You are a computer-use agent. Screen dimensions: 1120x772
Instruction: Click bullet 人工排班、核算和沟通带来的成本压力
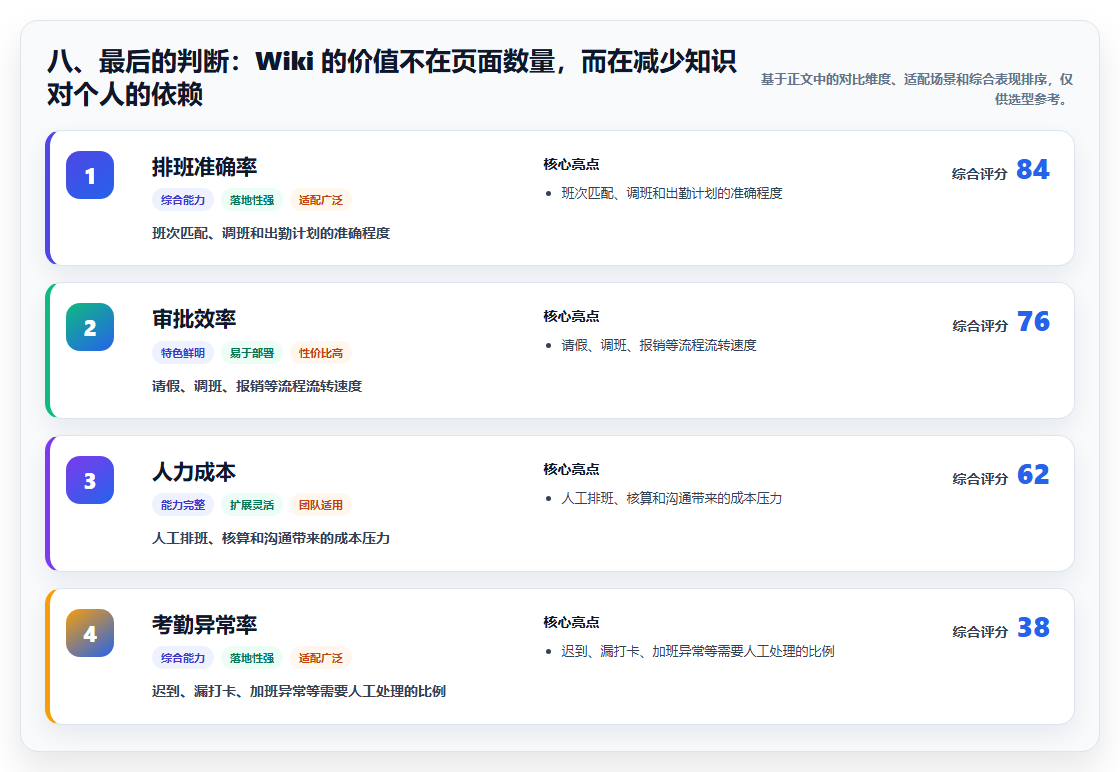(671, 498)
